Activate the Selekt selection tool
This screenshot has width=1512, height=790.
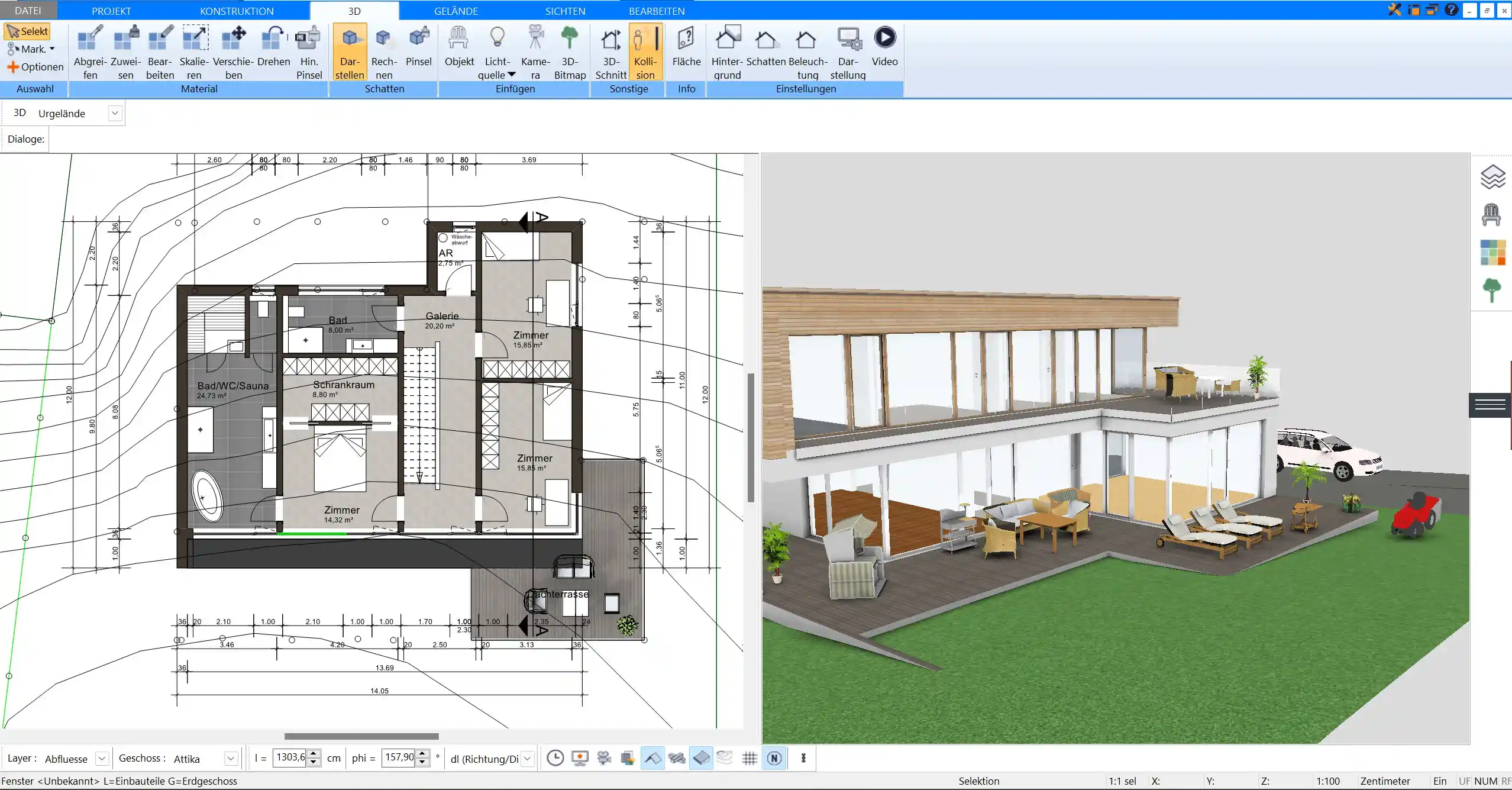coord(27,31)
